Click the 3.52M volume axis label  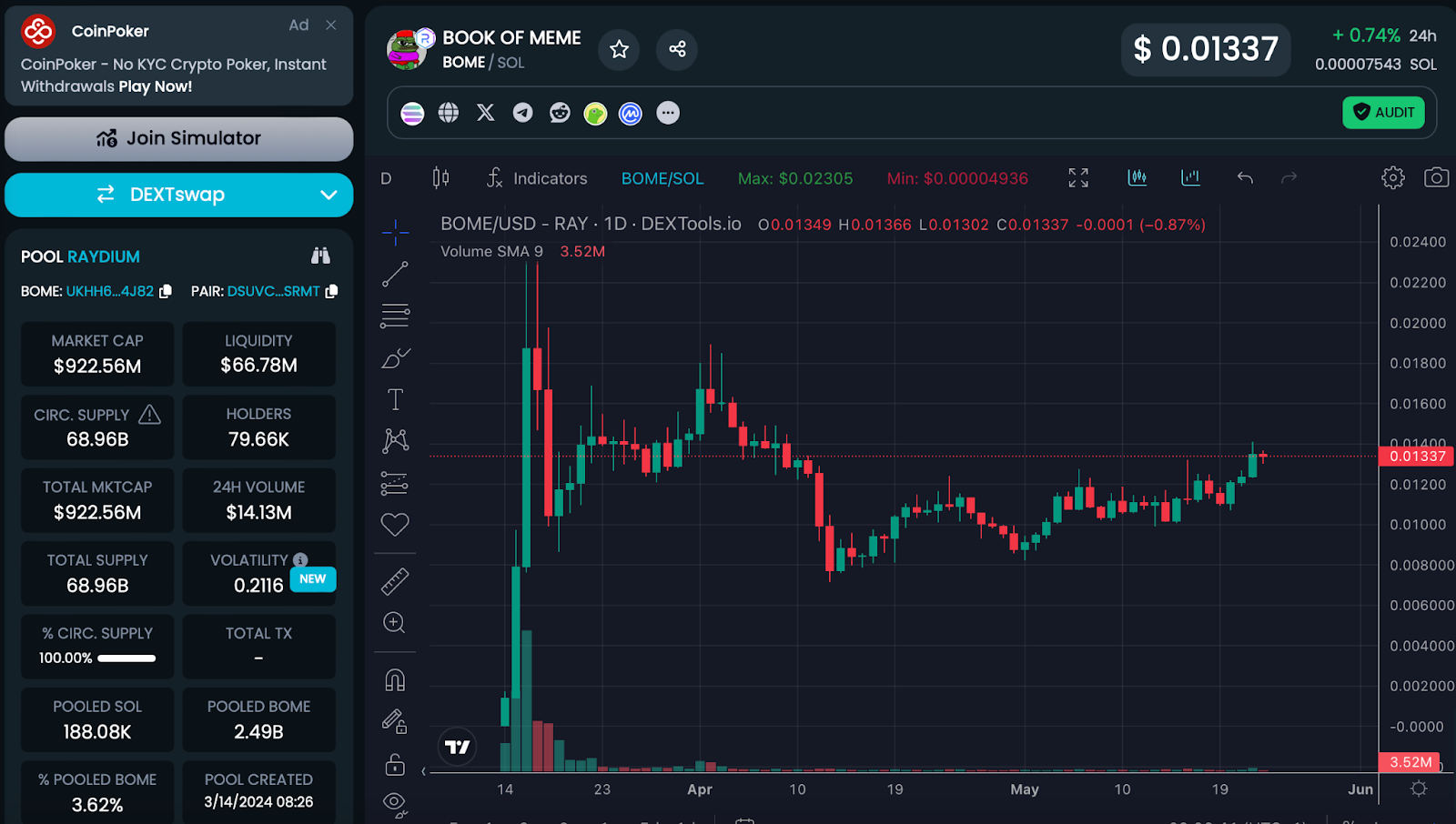tap(1410, 762)
